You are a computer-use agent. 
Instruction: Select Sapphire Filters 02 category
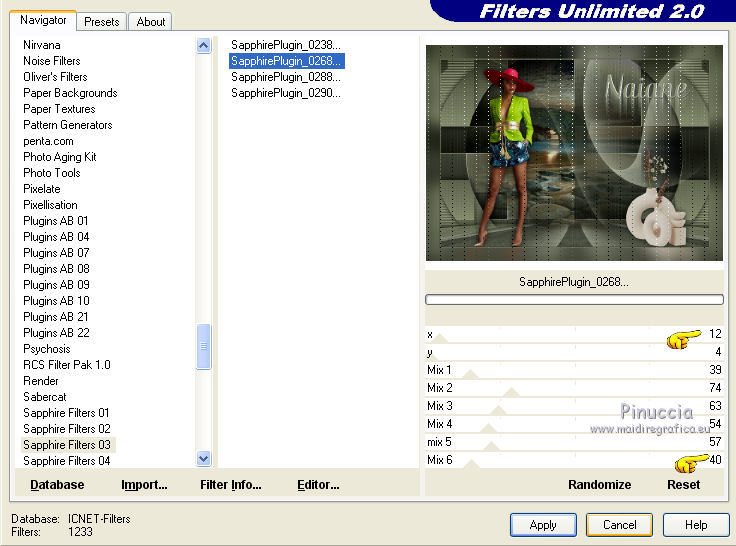67,429
